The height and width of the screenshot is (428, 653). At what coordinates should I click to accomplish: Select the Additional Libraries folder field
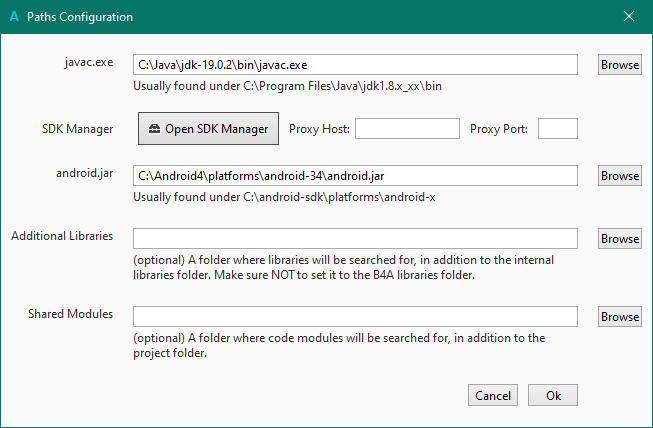point(355,239)
